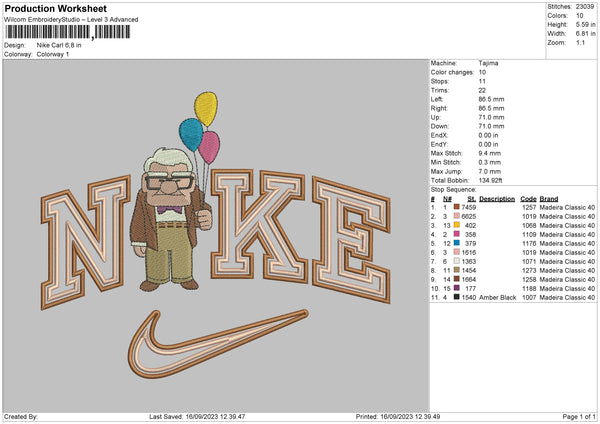Click the 'Down:' measurement label
The image size is (600, 424).
point(439,126)
